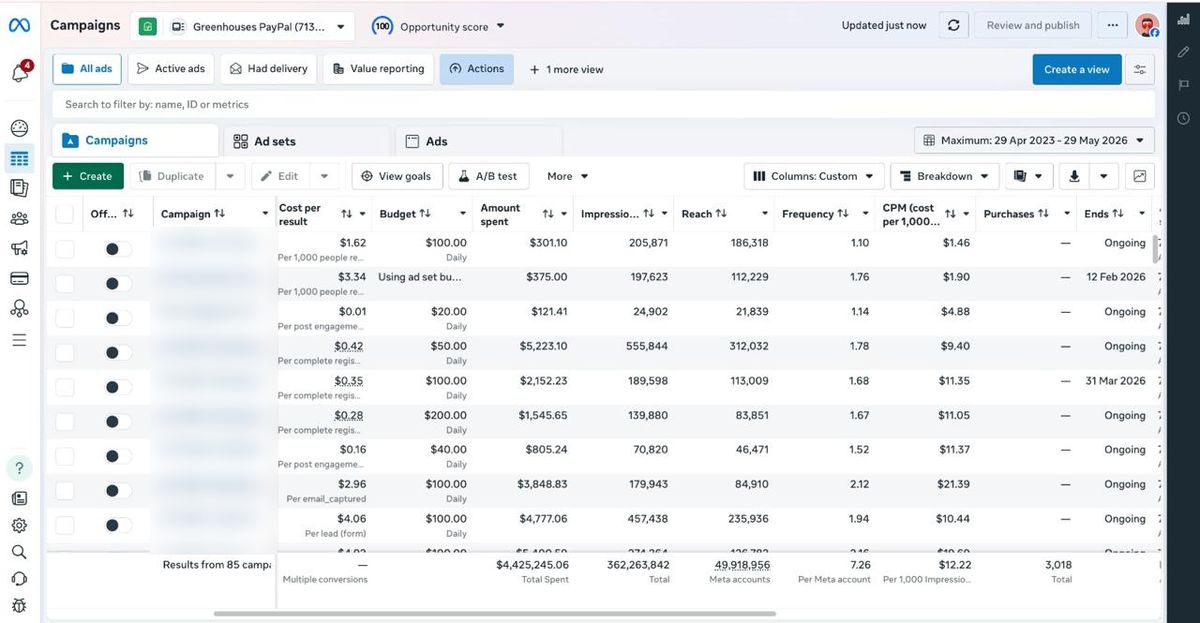Toggle the on/off switch in $1,545.65 row
The image size is (1200, 623).
117,422
